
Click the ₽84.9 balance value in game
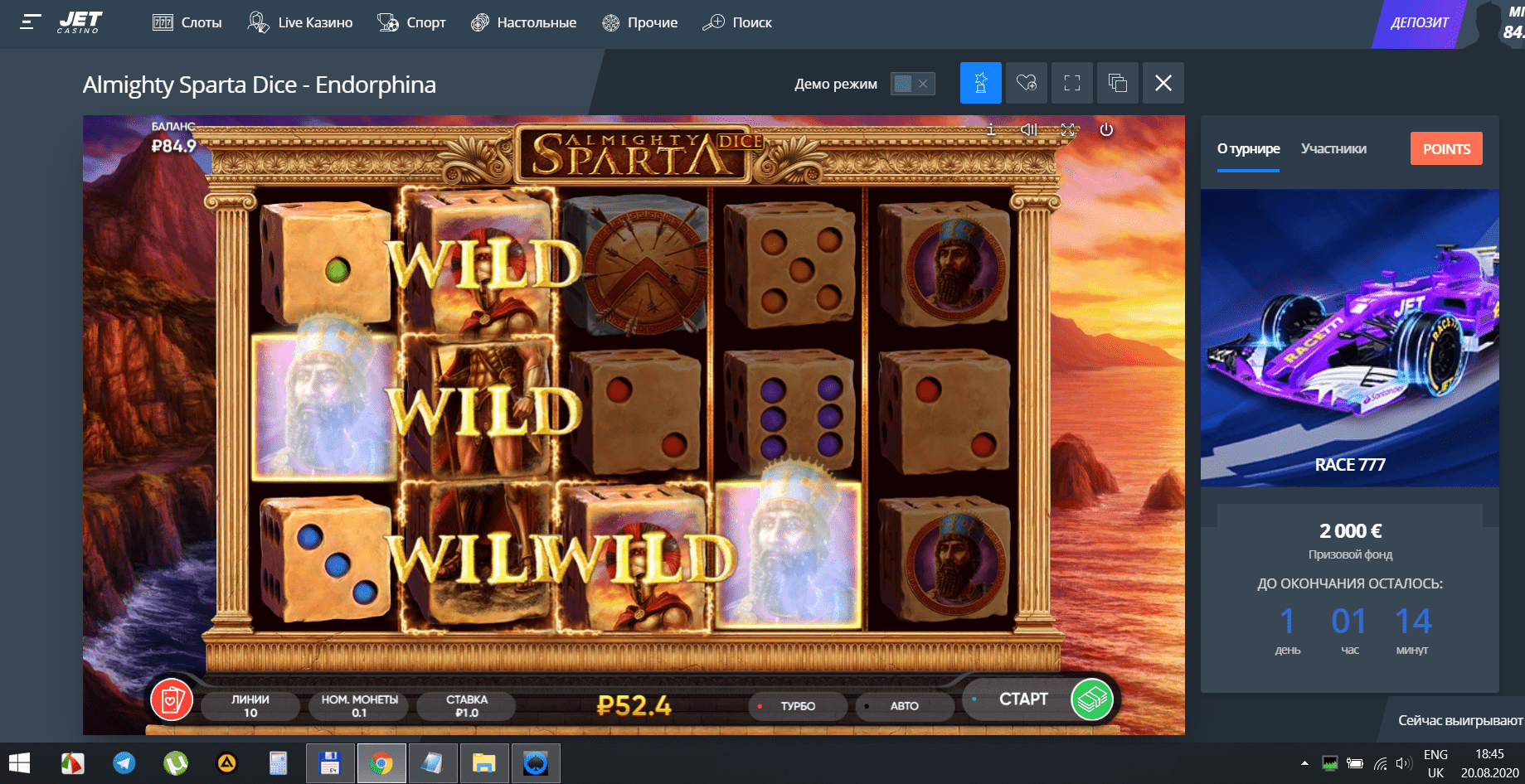173,146
